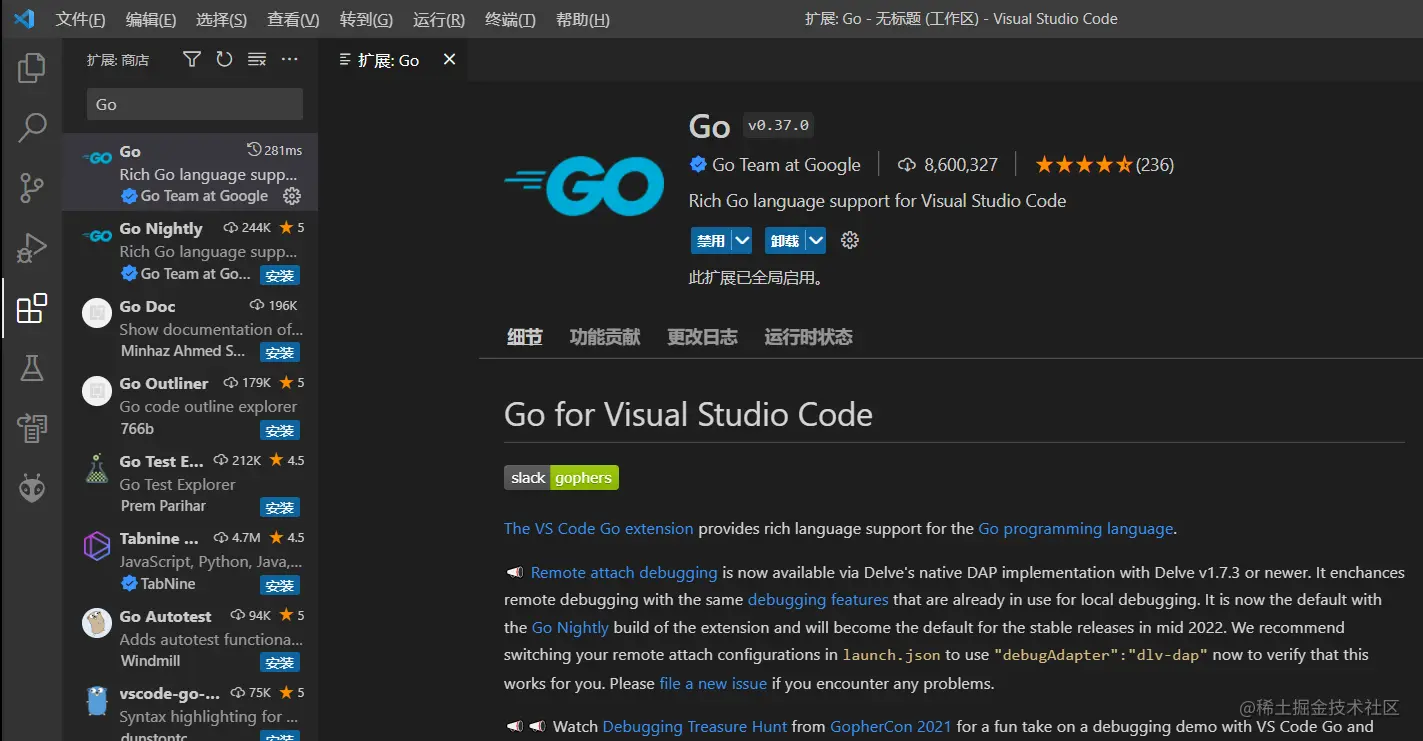Viewport: 1423px width, 741px height.
Task: Click the Go Doc extension icon
Action: [x=97, y=313]
